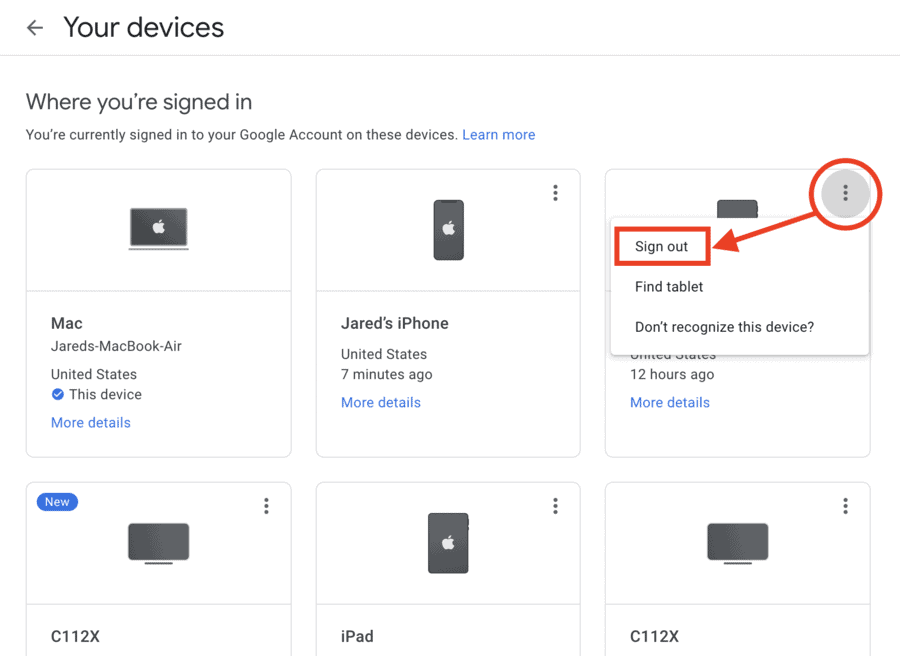Click the iPhone device icon
This screenshot has width=900, height=656.
[447, 229]
